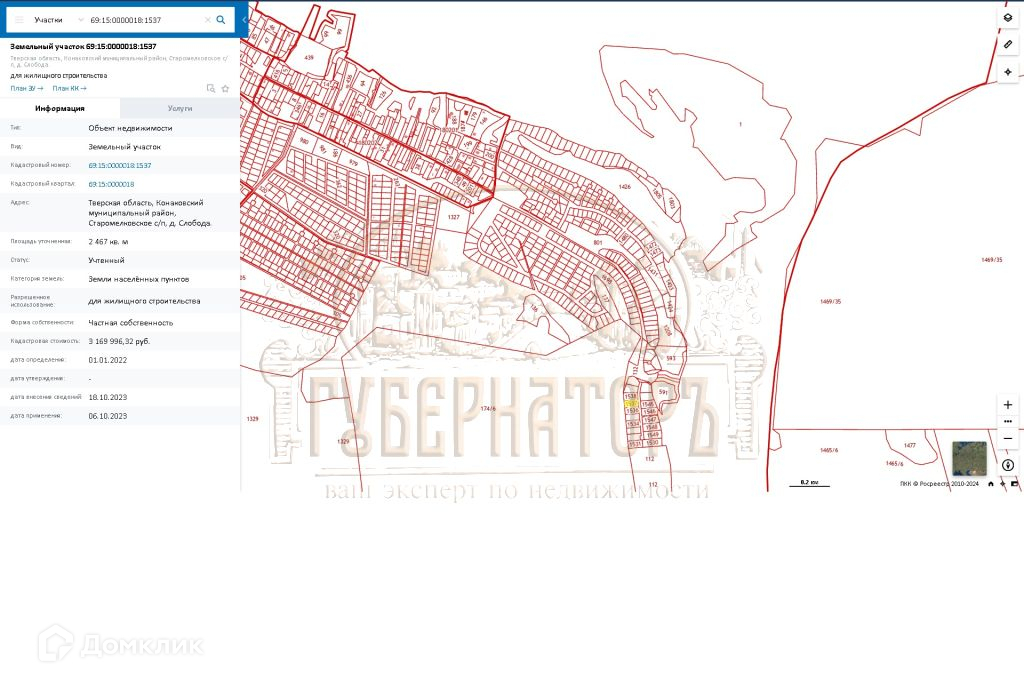The image size is (1024, 688).
Task: Click the highlighted yellow parcel 1537 on map
Action: pos(630,404)
